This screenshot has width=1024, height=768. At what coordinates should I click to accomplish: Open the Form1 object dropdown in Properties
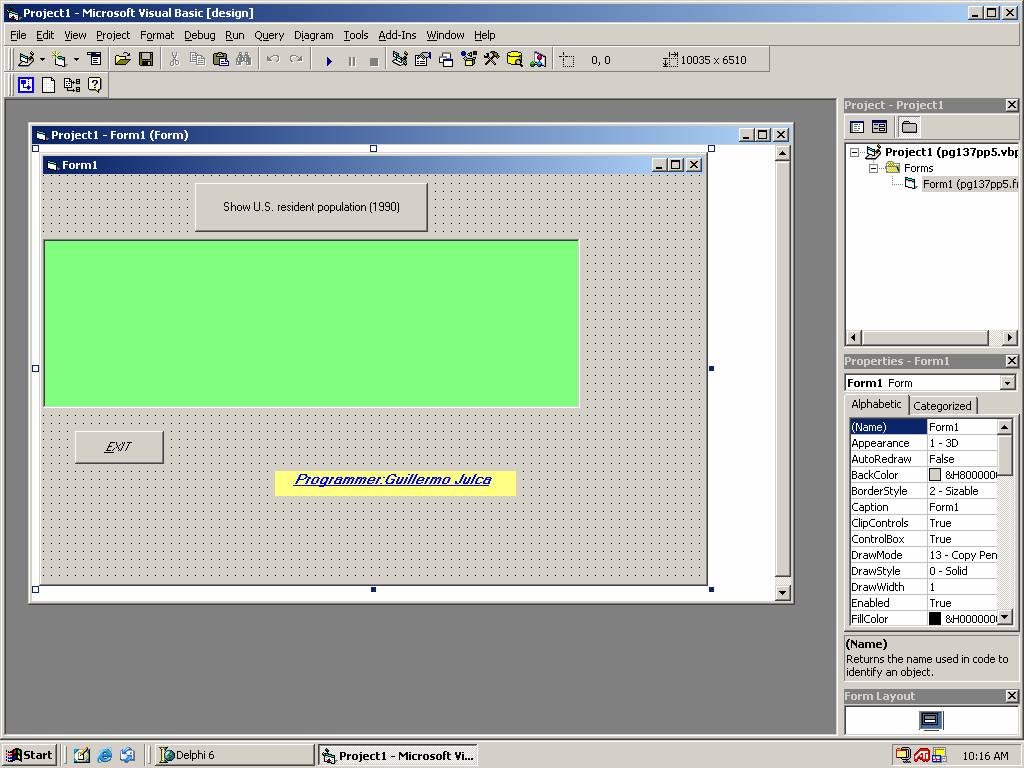coord(1007,383)
